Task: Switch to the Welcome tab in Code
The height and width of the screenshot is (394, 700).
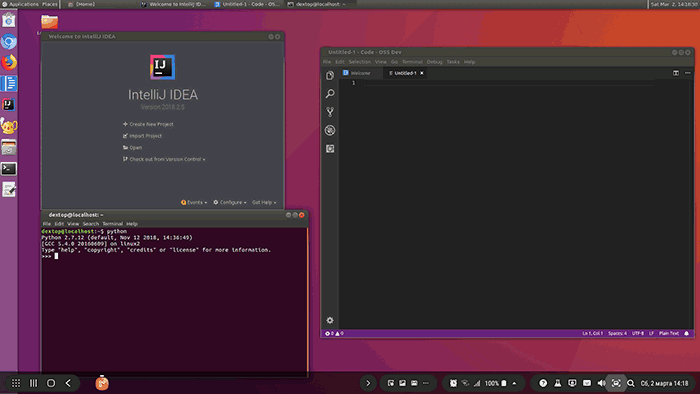Action: pyautogui.click(x=357, y=73)
